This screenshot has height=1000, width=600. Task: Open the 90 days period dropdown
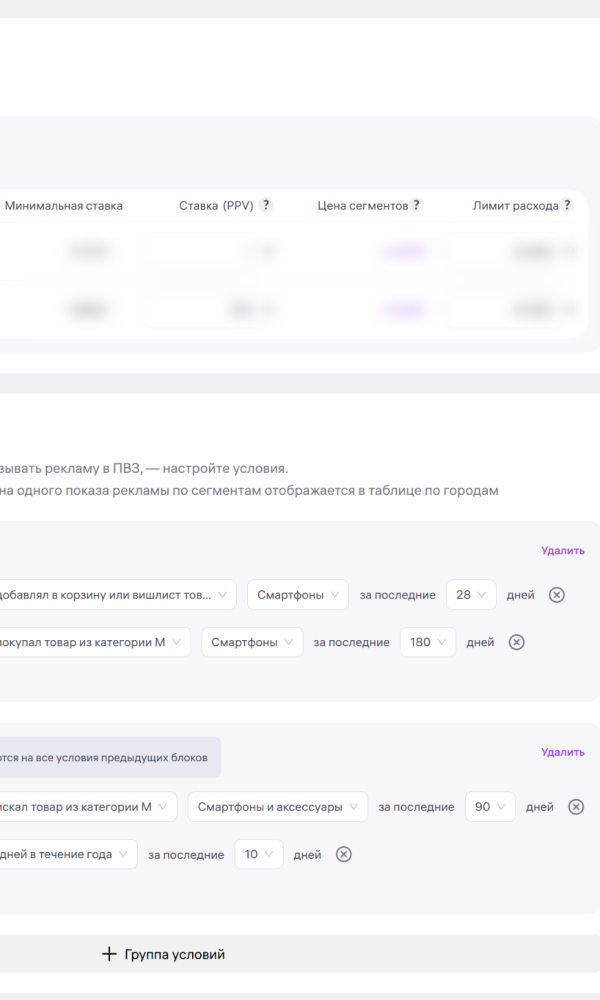(490, 807)
